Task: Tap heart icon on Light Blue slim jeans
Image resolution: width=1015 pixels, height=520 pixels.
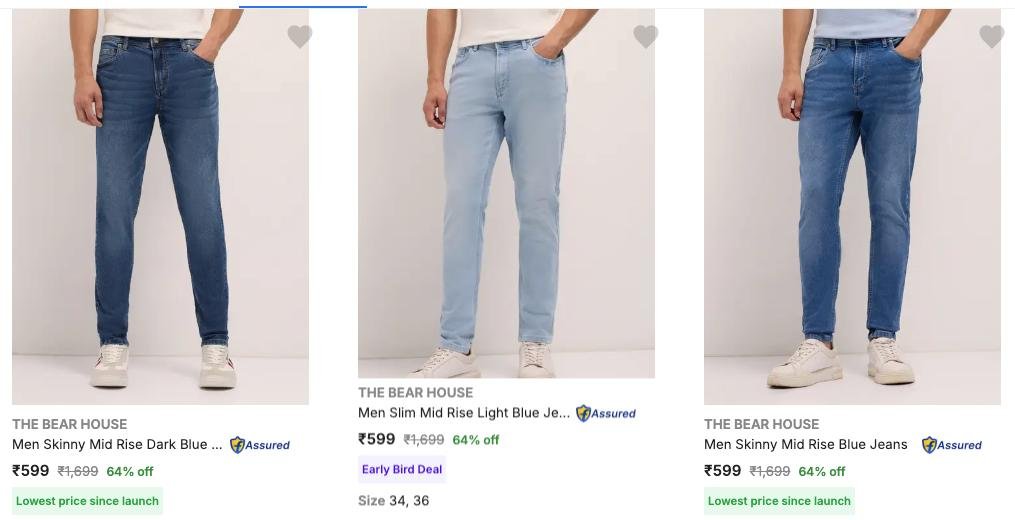Action: (x=645, y=36)
